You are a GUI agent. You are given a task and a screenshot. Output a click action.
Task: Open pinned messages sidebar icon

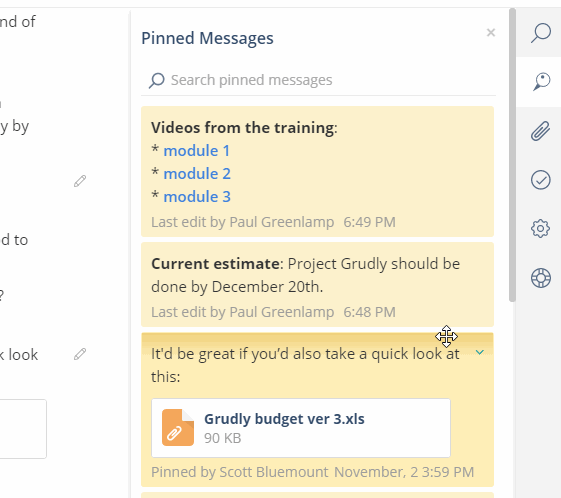pyautogui.click(x=541, y=82)
